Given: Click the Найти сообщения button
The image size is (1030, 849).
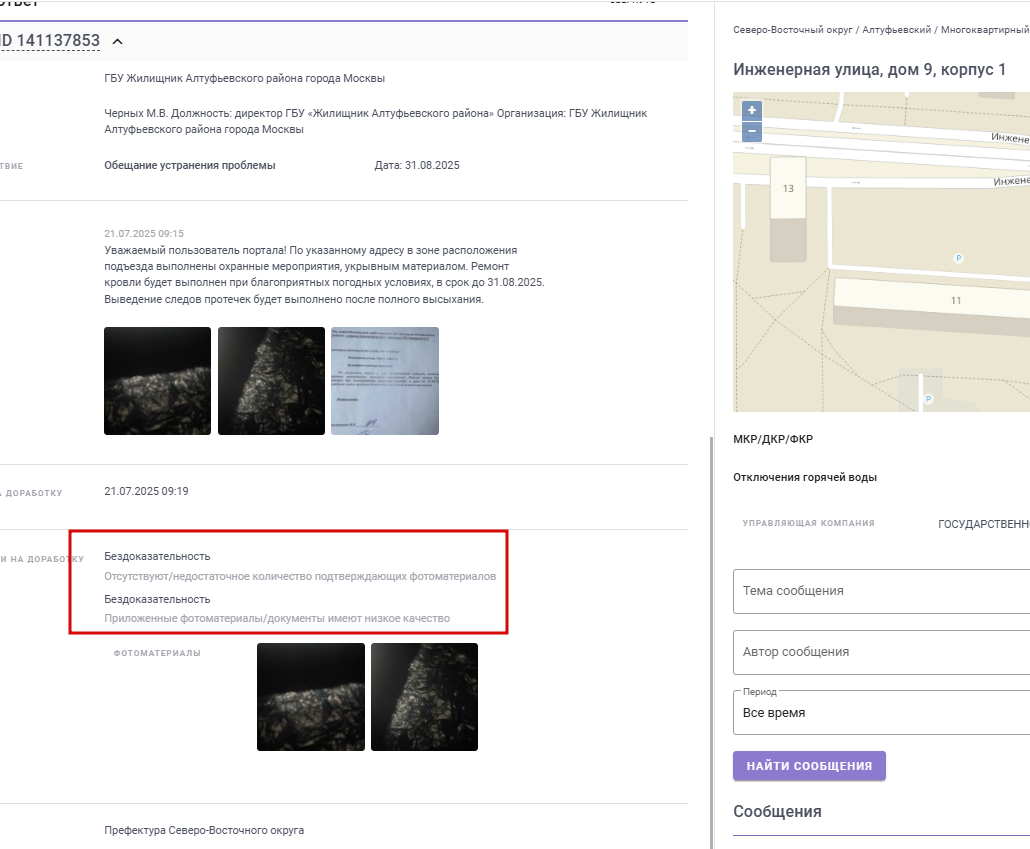Looking at the screenshot, I should [809, 766].
